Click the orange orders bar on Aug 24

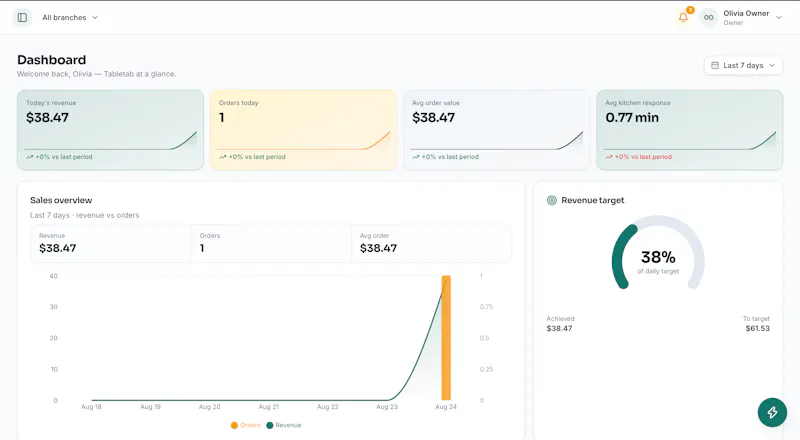446,338
